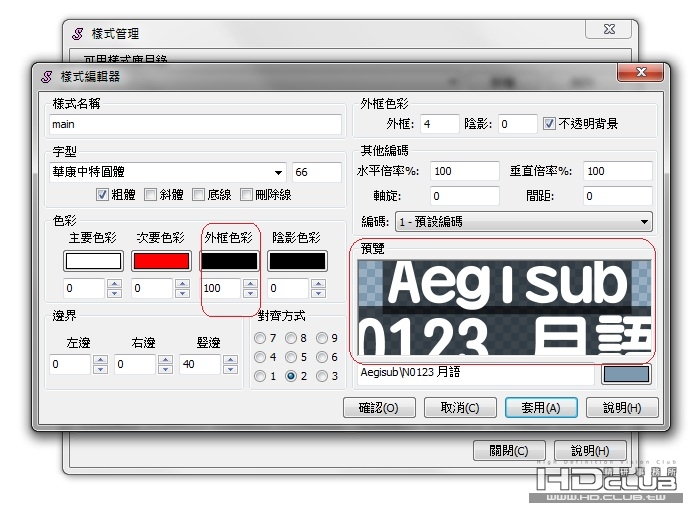Decrease the 左邊 margin value
Image resolution: width=688 pixels, height=508 pixels.
100,369
